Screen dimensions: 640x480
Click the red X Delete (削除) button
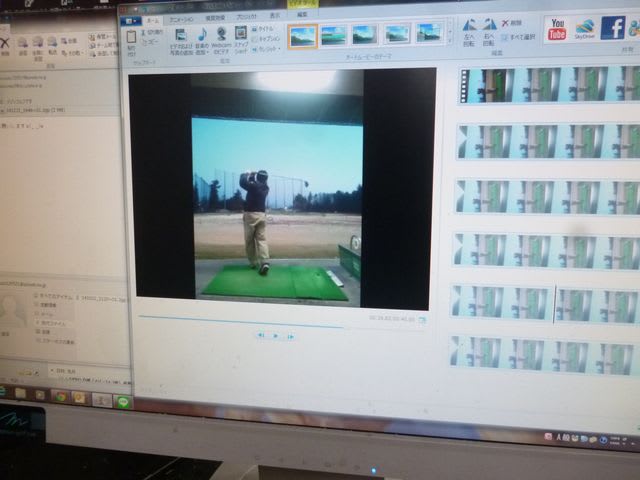tap(512, 23)
